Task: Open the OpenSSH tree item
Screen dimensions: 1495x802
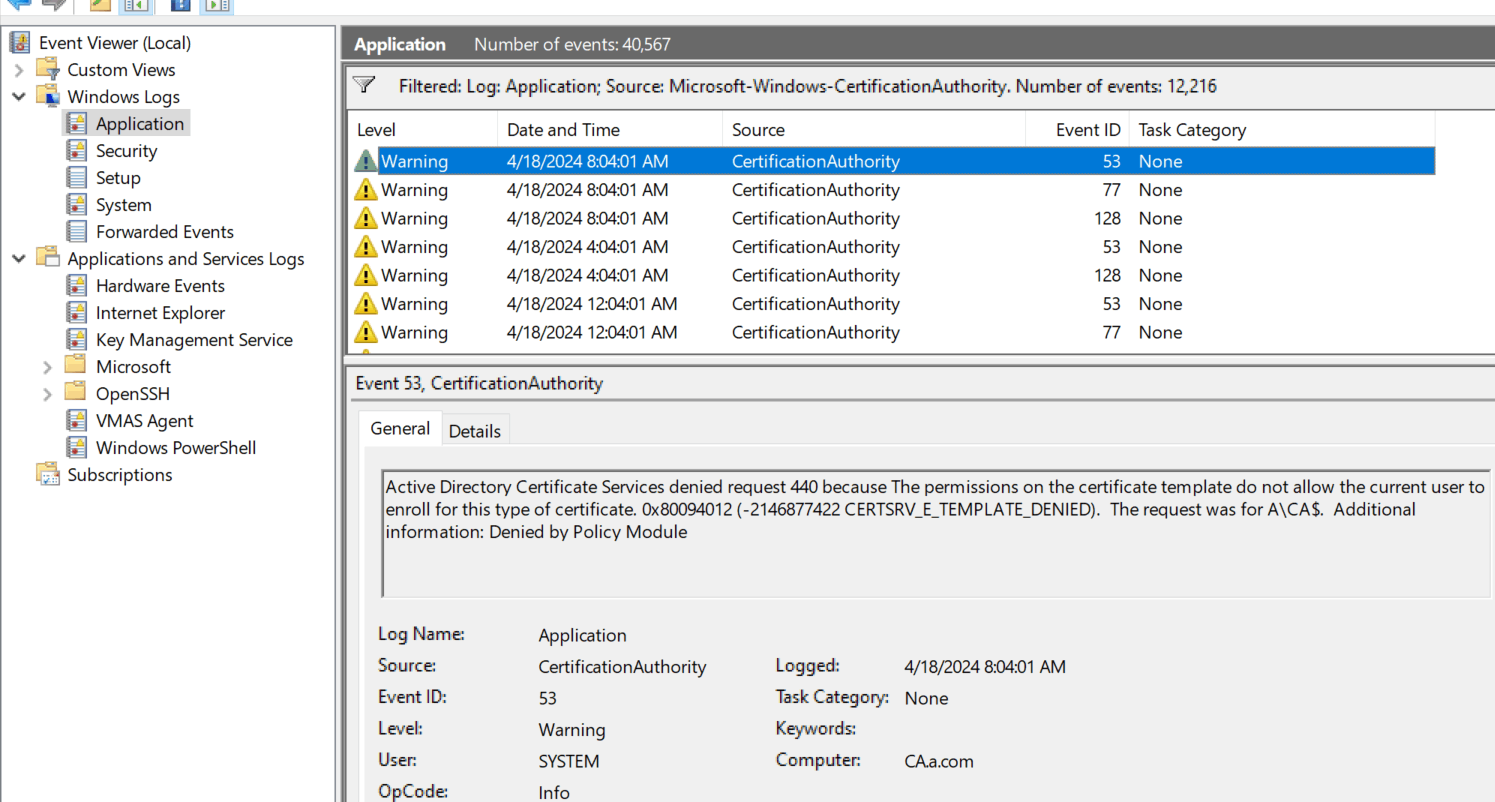Action: (x=132, y=393)
